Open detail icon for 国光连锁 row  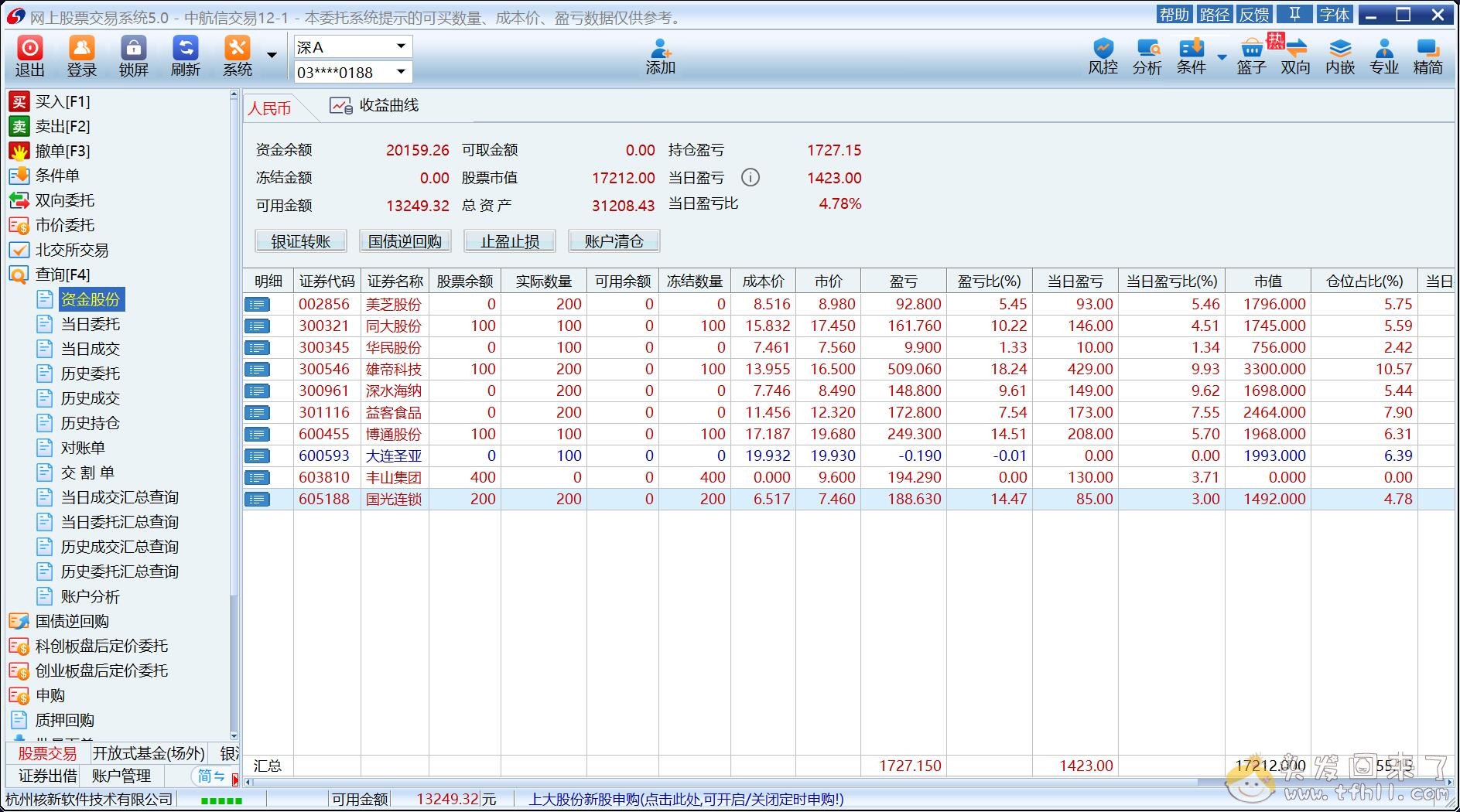[258, 500]
